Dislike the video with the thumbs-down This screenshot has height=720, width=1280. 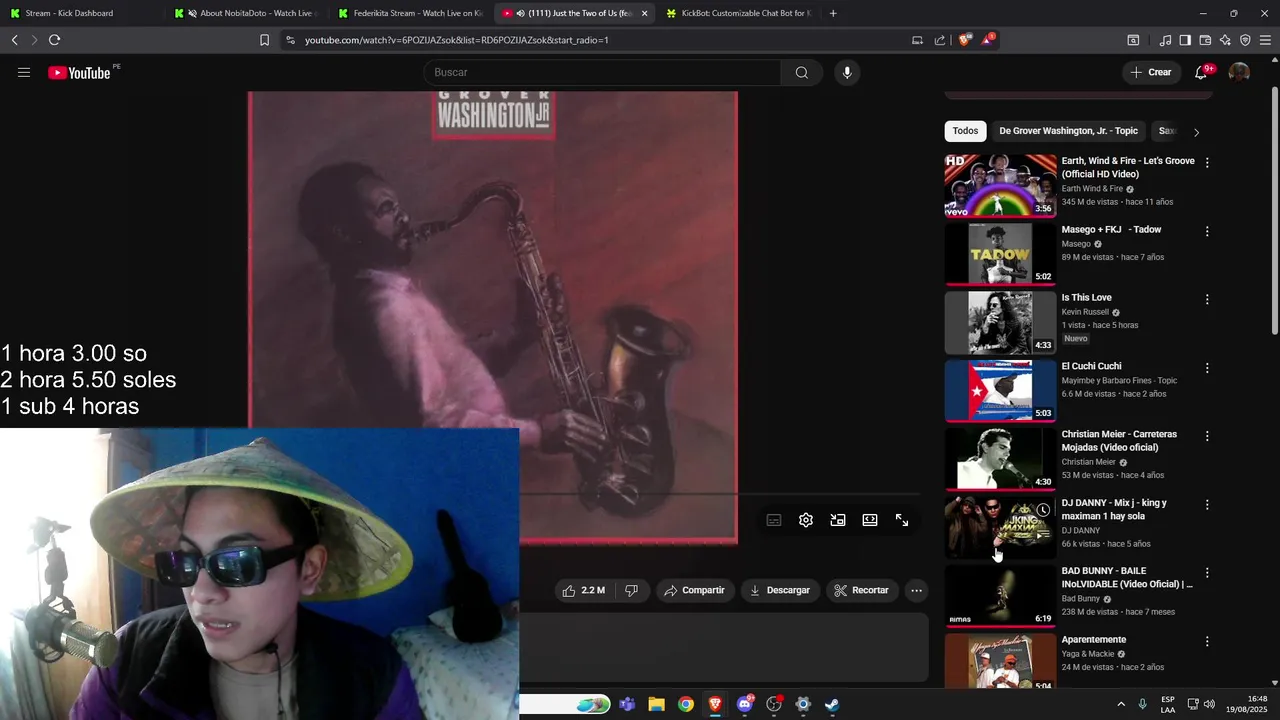pos(631,590)
